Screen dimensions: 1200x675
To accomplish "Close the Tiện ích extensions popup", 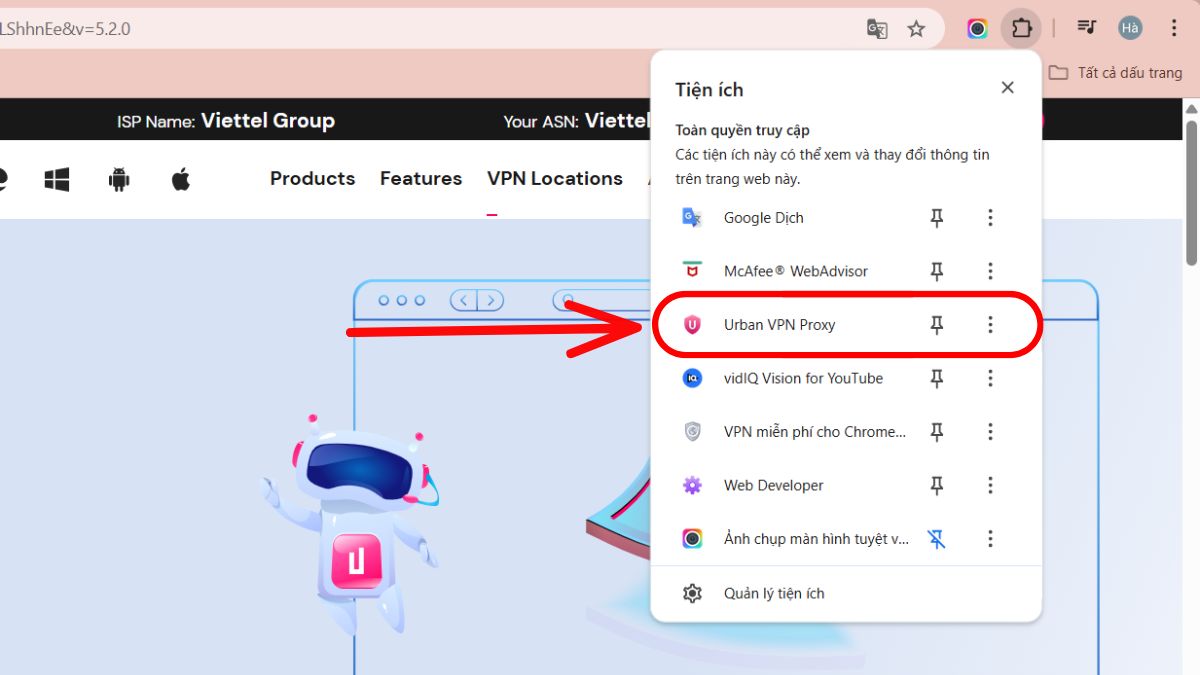I will click(1007, 88).
